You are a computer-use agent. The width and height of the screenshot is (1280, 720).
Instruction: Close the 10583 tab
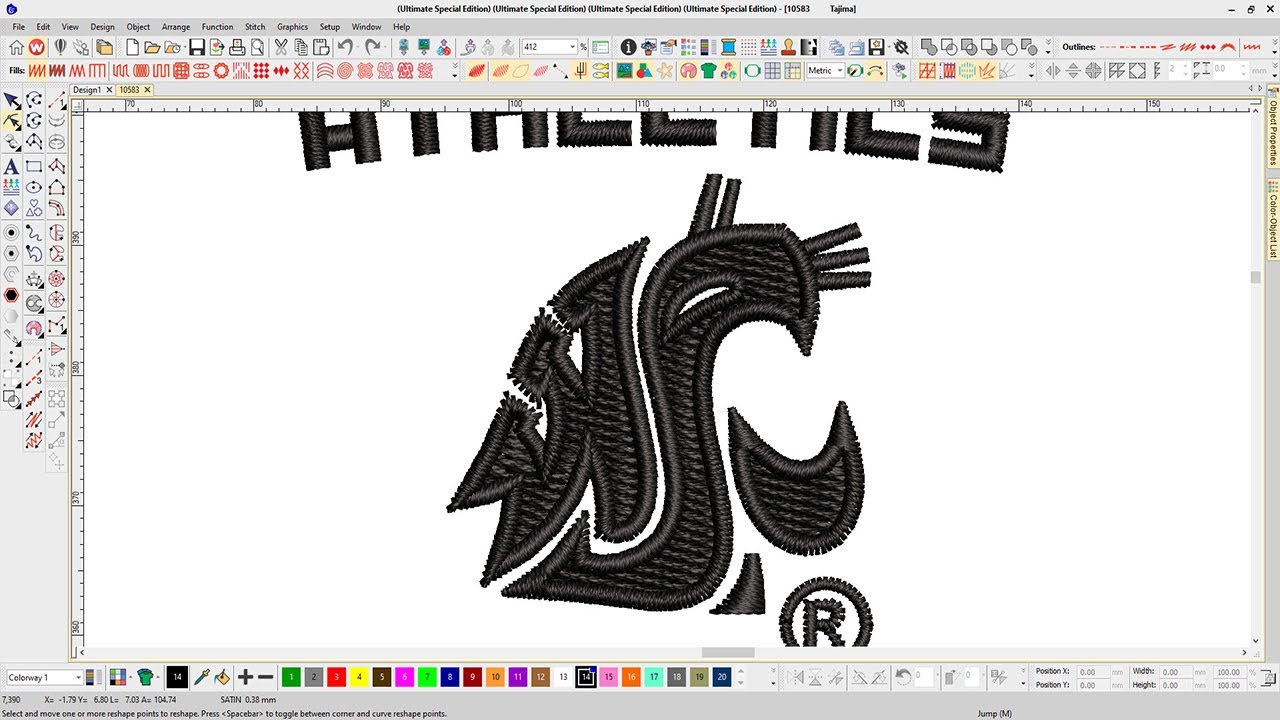point(147,90)
